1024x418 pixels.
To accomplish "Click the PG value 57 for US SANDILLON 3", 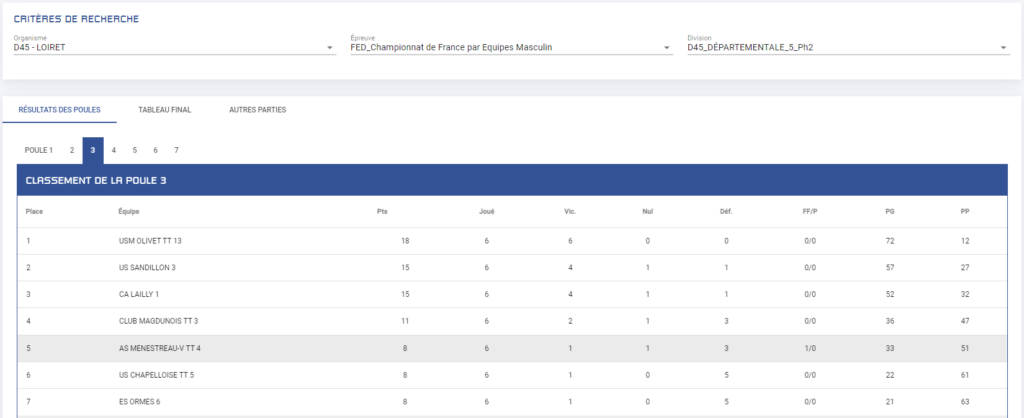I will [x=890, y=268].
